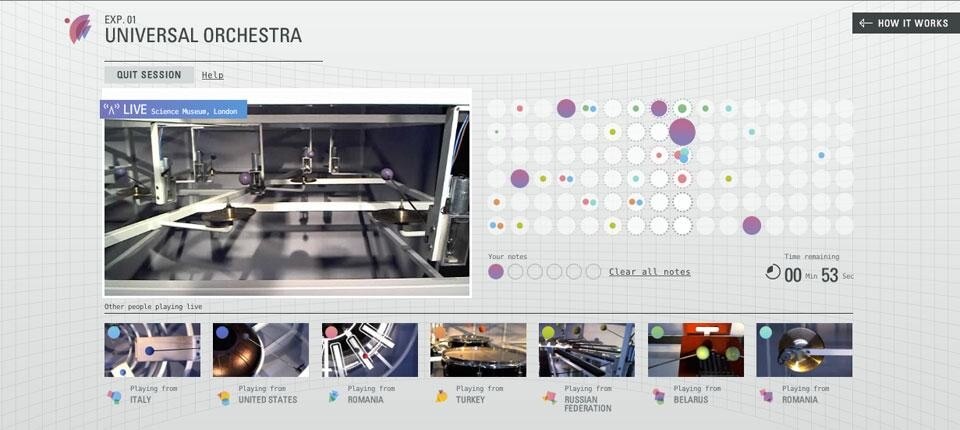Open the Italy player's instrument thumbnail
Viewport: 960px width, 430px height.
pyautogui.click(x=152, y=349)
